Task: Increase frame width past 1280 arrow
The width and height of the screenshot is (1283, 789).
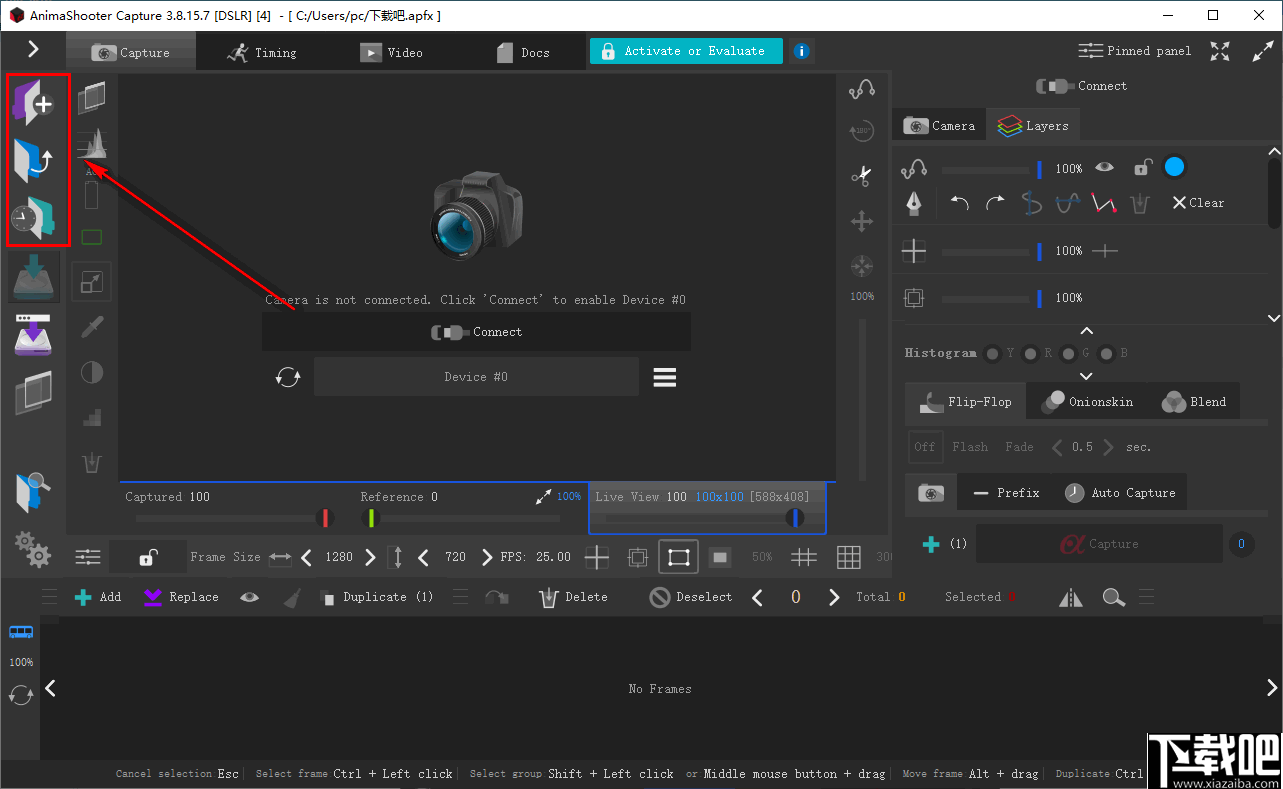Action: click(x=371, y=557)
